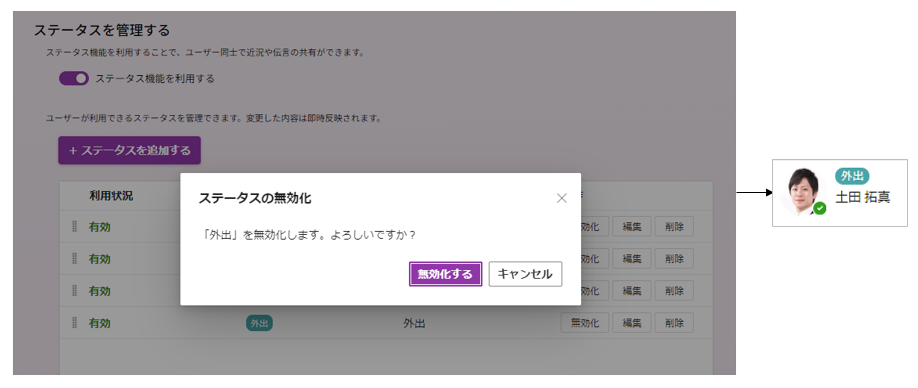Click 削除 in the 外出 row

[x=674, y=322]
